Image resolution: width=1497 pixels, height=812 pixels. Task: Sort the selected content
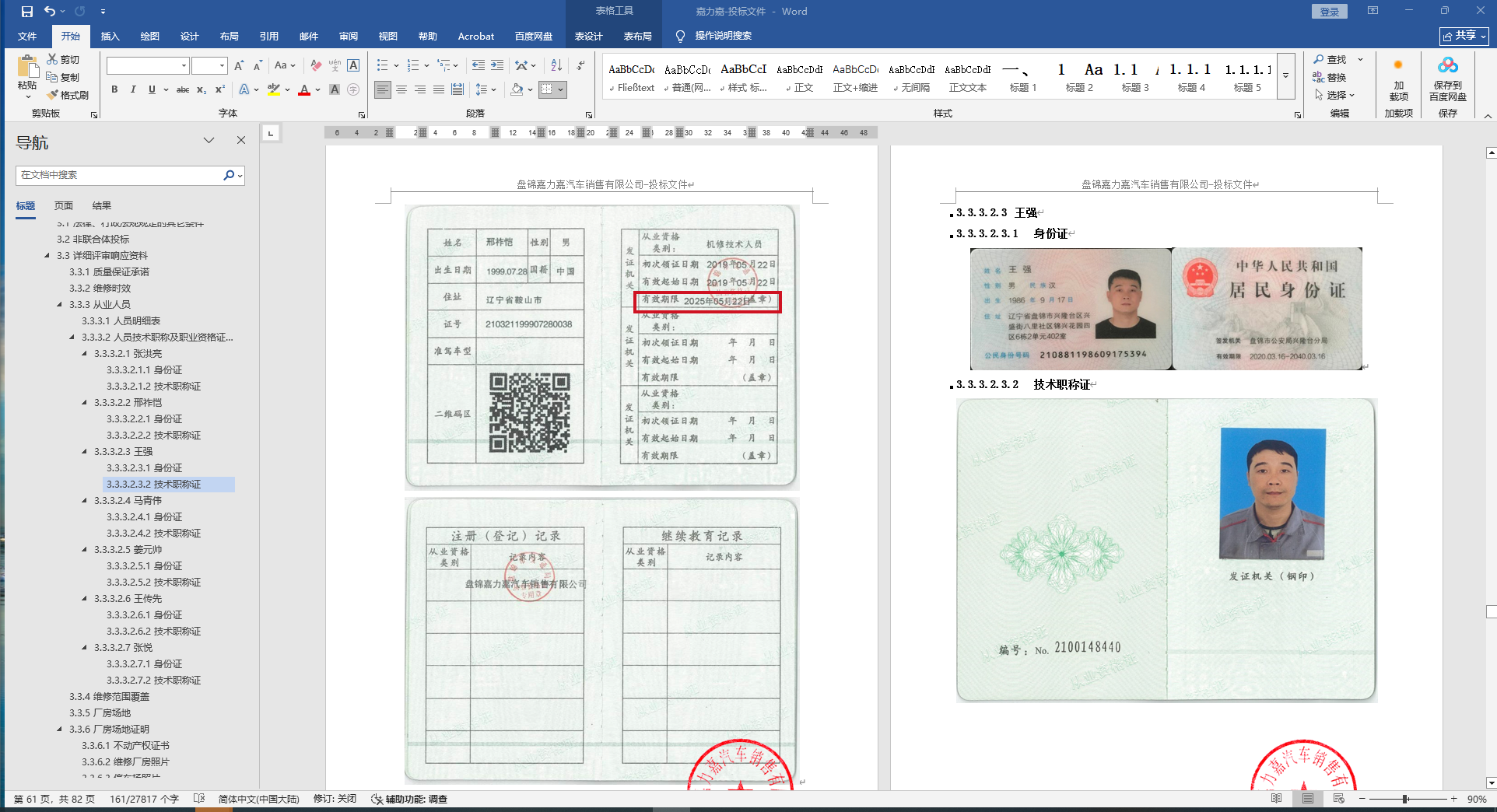(556, 65)
